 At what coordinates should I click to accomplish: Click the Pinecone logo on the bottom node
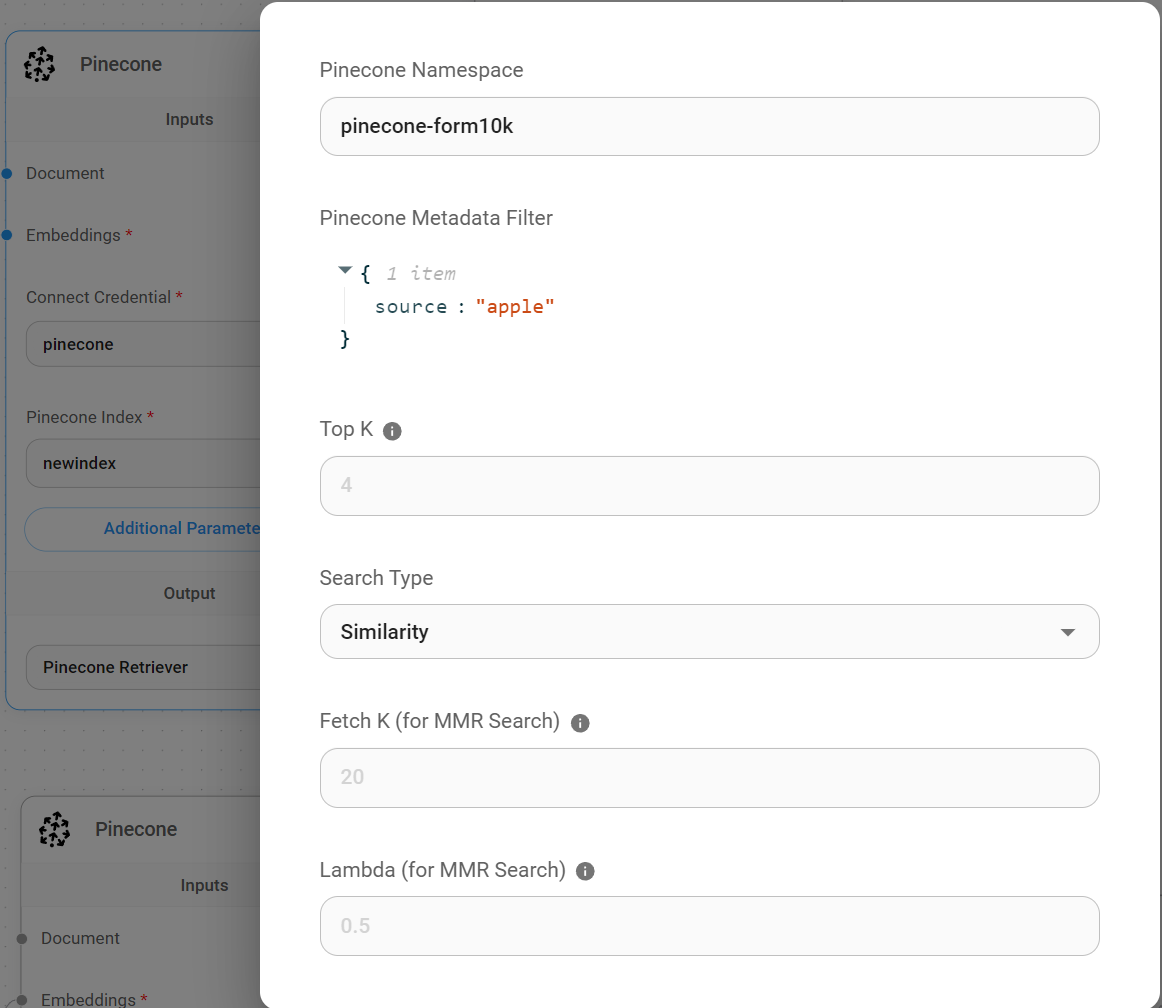point(55,829)
